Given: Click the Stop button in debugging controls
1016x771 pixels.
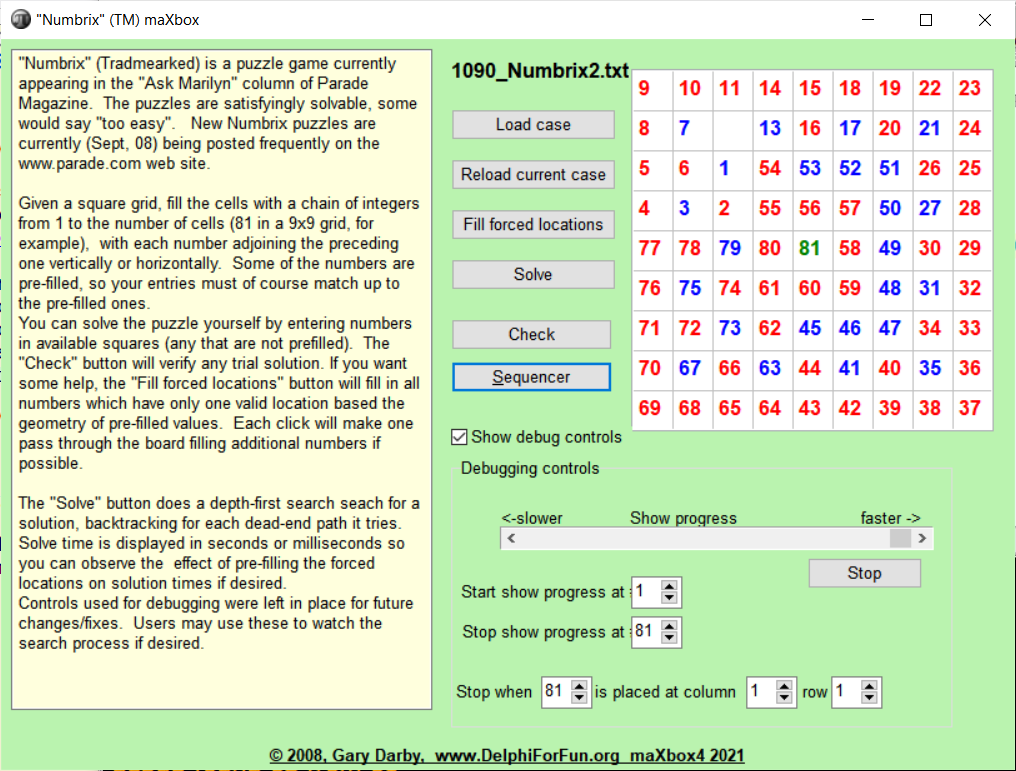Looking at the screenshot, I should 864,573.
